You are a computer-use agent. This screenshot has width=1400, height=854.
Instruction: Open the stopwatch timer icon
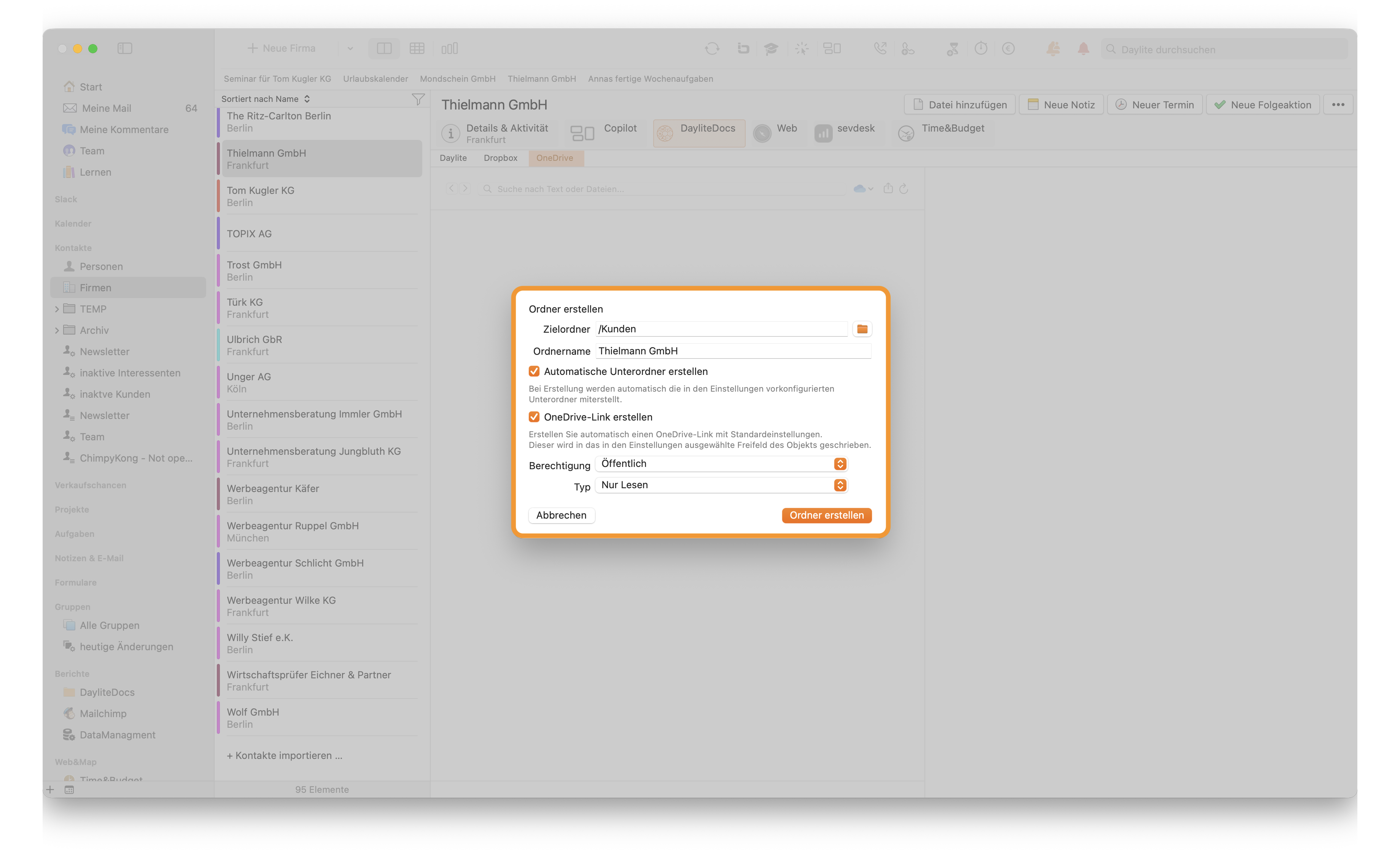click(x=981, y=48)
